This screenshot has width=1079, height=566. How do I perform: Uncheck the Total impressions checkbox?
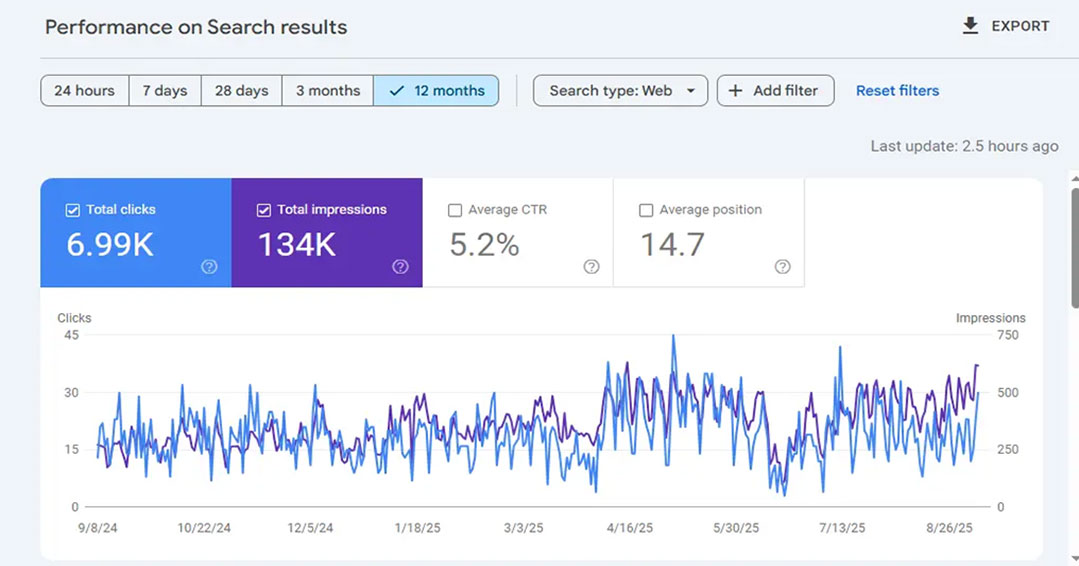[x=264, y=210]
